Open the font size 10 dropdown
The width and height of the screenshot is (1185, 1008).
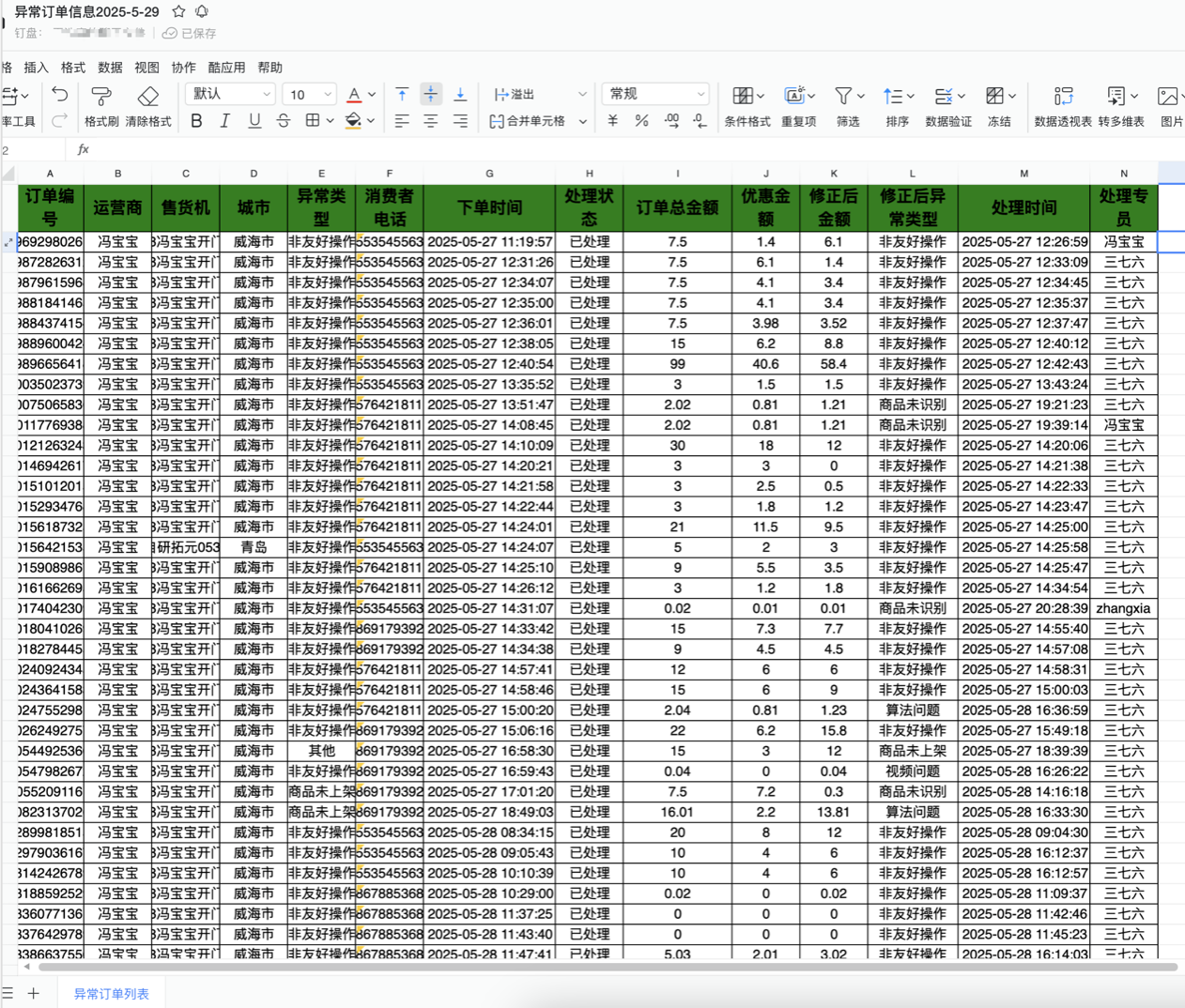309,94
